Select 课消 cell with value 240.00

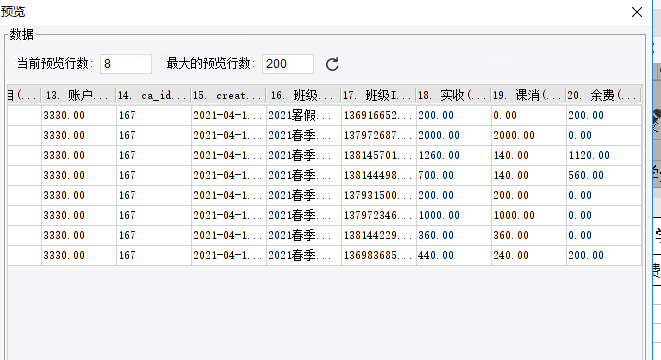pyautogui.click(x=529, y=255)
